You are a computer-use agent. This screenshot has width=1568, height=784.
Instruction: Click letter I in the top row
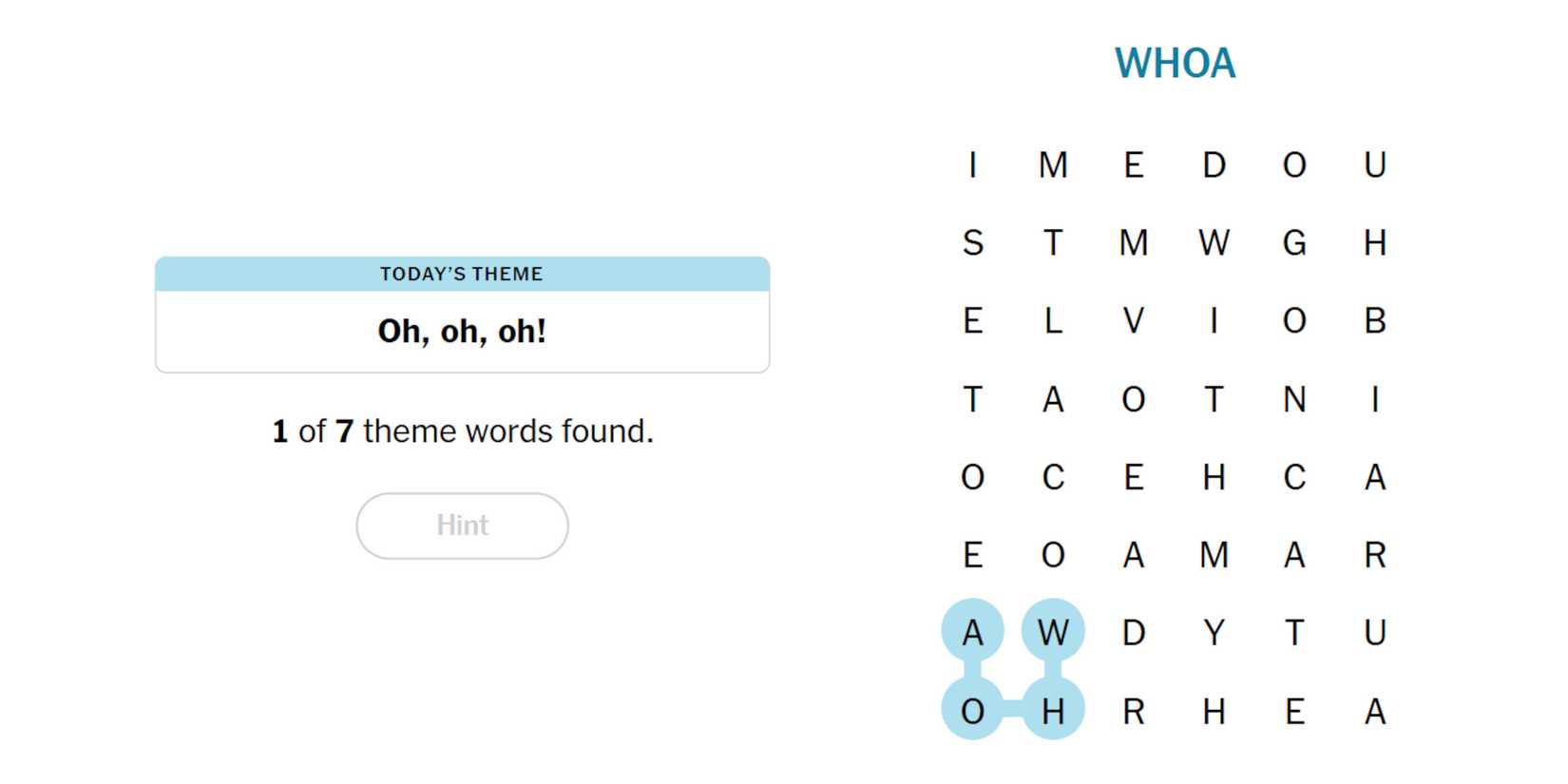coord(972,165)
